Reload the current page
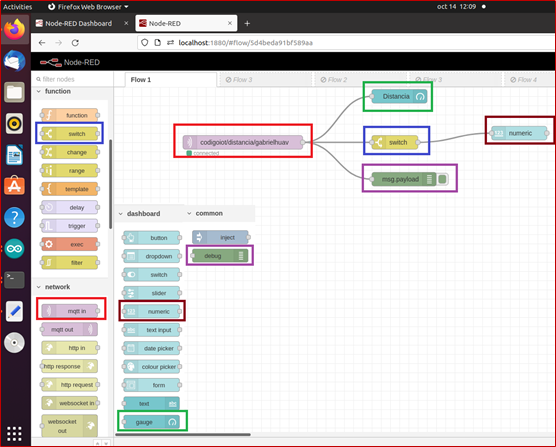Image resolution: width=556 pixels, height=447 pixels. click(75, 43)
